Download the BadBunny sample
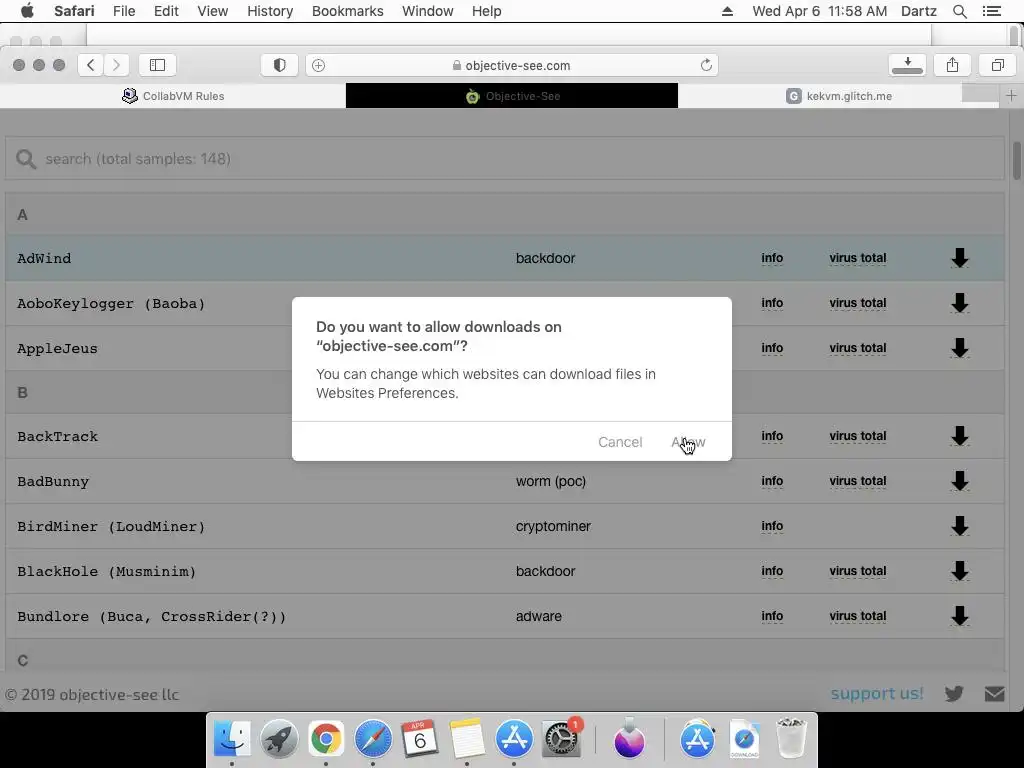This screenshot has height=768, width=1024. click(x=959, y=481)
